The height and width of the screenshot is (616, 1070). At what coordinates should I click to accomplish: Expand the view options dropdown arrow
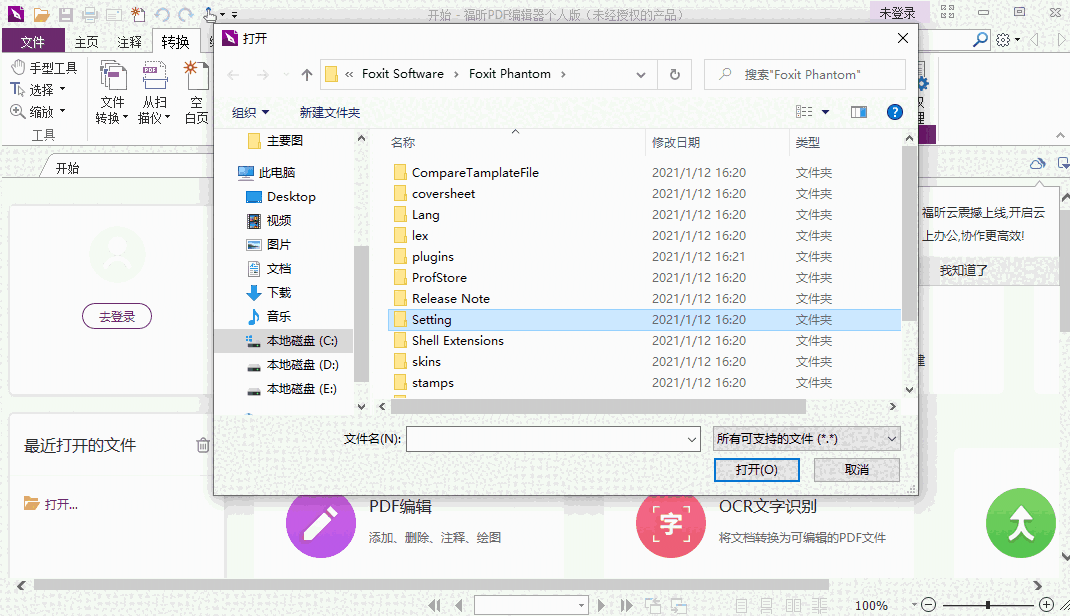click(x=825, y=113)
